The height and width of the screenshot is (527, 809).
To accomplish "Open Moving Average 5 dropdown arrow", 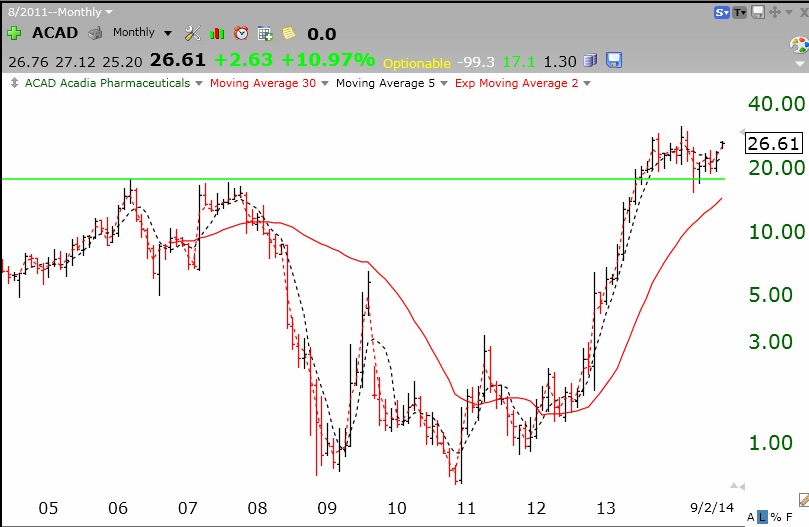I will pyautogui.click(x=444, y=83).
